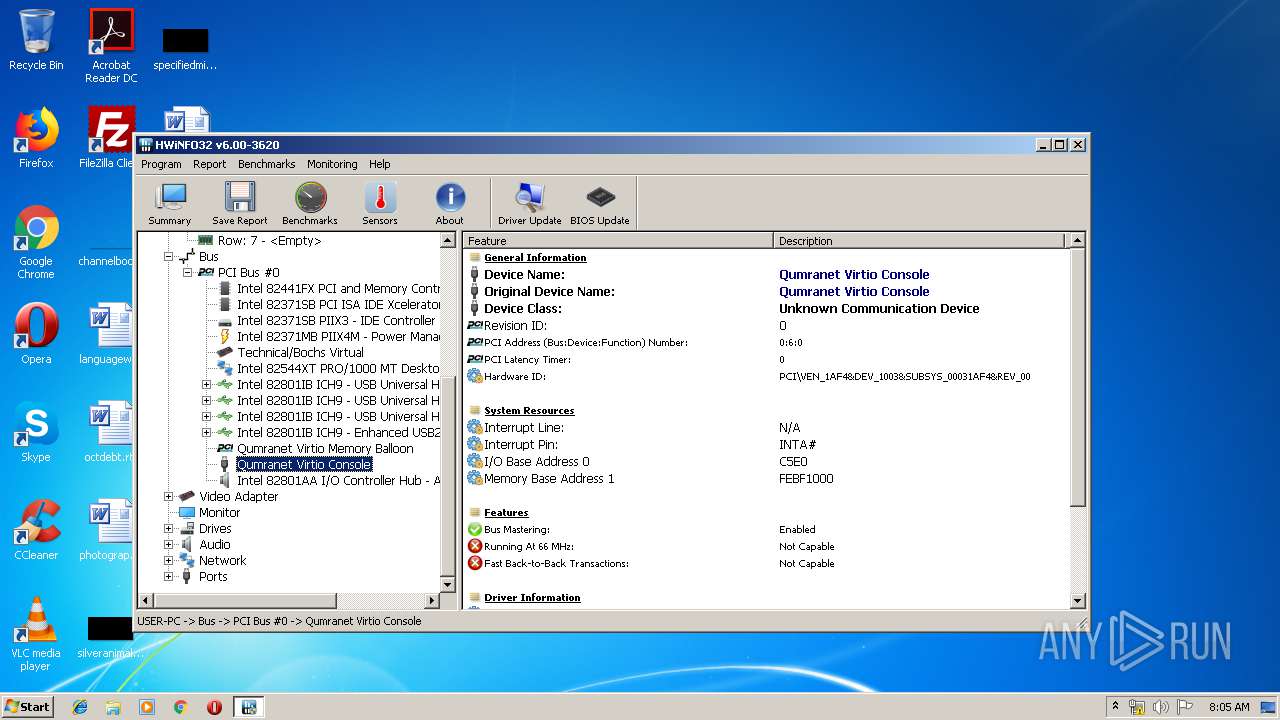Open Opera desktop icon
The image size is (1280, 720).
[36, 334]
